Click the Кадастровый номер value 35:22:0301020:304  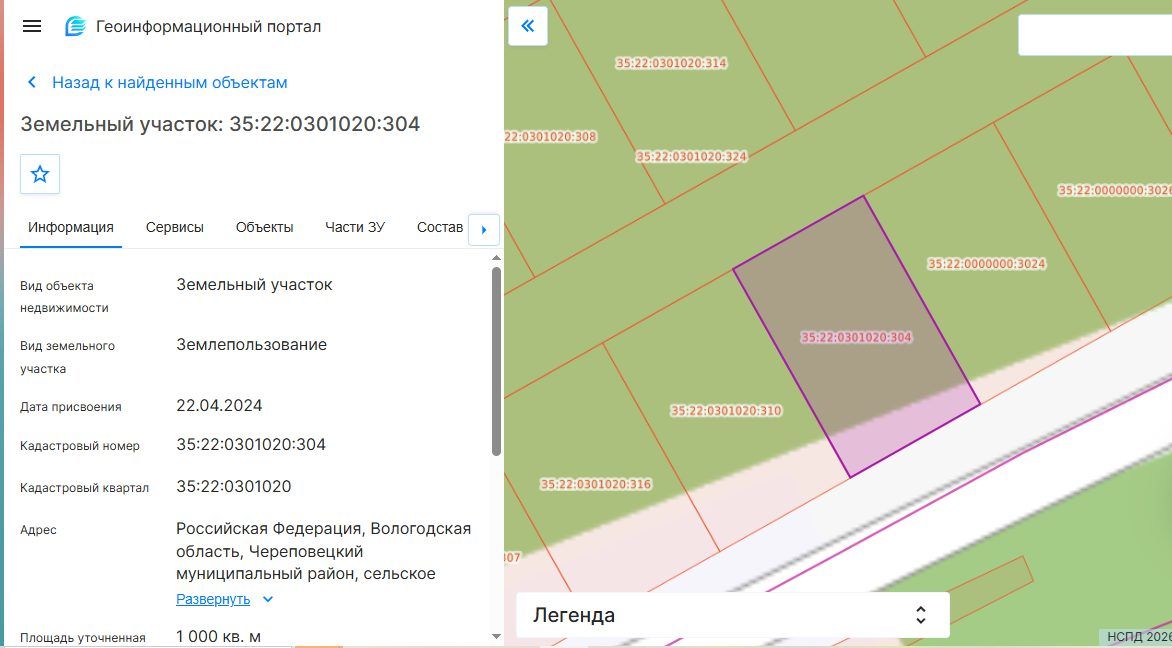coord(251,445)
